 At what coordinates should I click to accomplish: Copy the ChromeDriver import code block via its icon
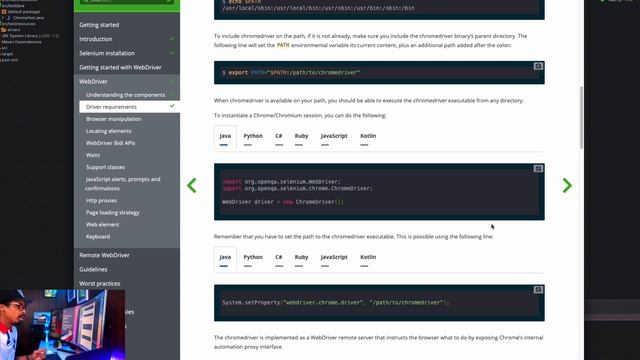pos(538,169)
